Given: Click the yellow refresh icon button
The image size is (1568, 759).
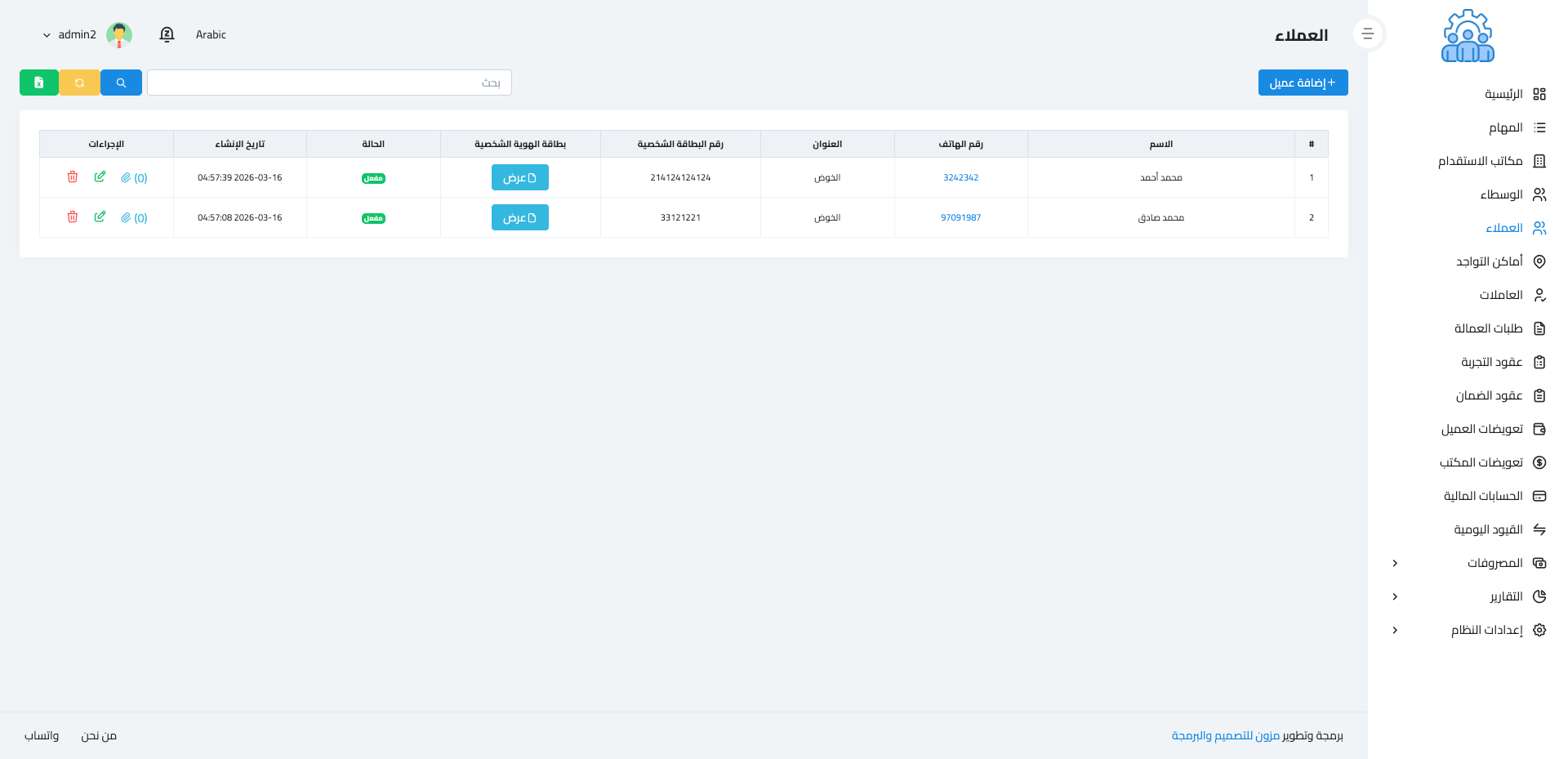Looking at the screenshot, I should tap(79, 83).
